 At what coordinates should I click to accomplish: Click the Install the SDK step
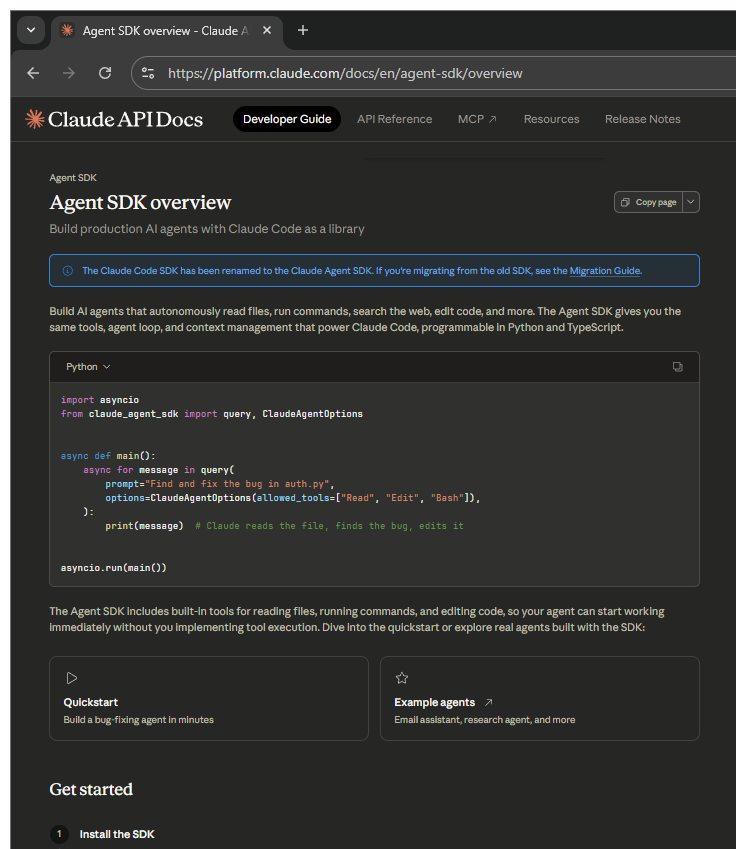(x=117, y=834)
